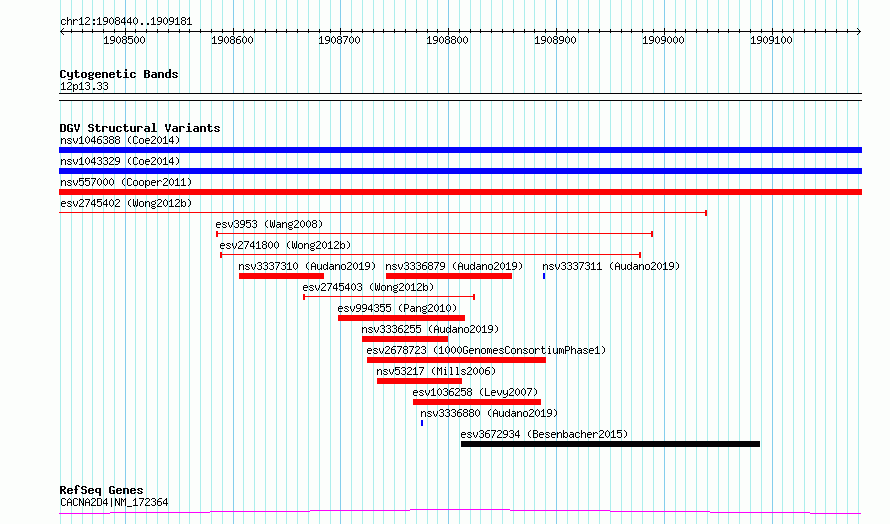Open the nsv3336255 (Audano2019) label
The width and height of the screenshot is (890, 524).
tap(430, 329)
